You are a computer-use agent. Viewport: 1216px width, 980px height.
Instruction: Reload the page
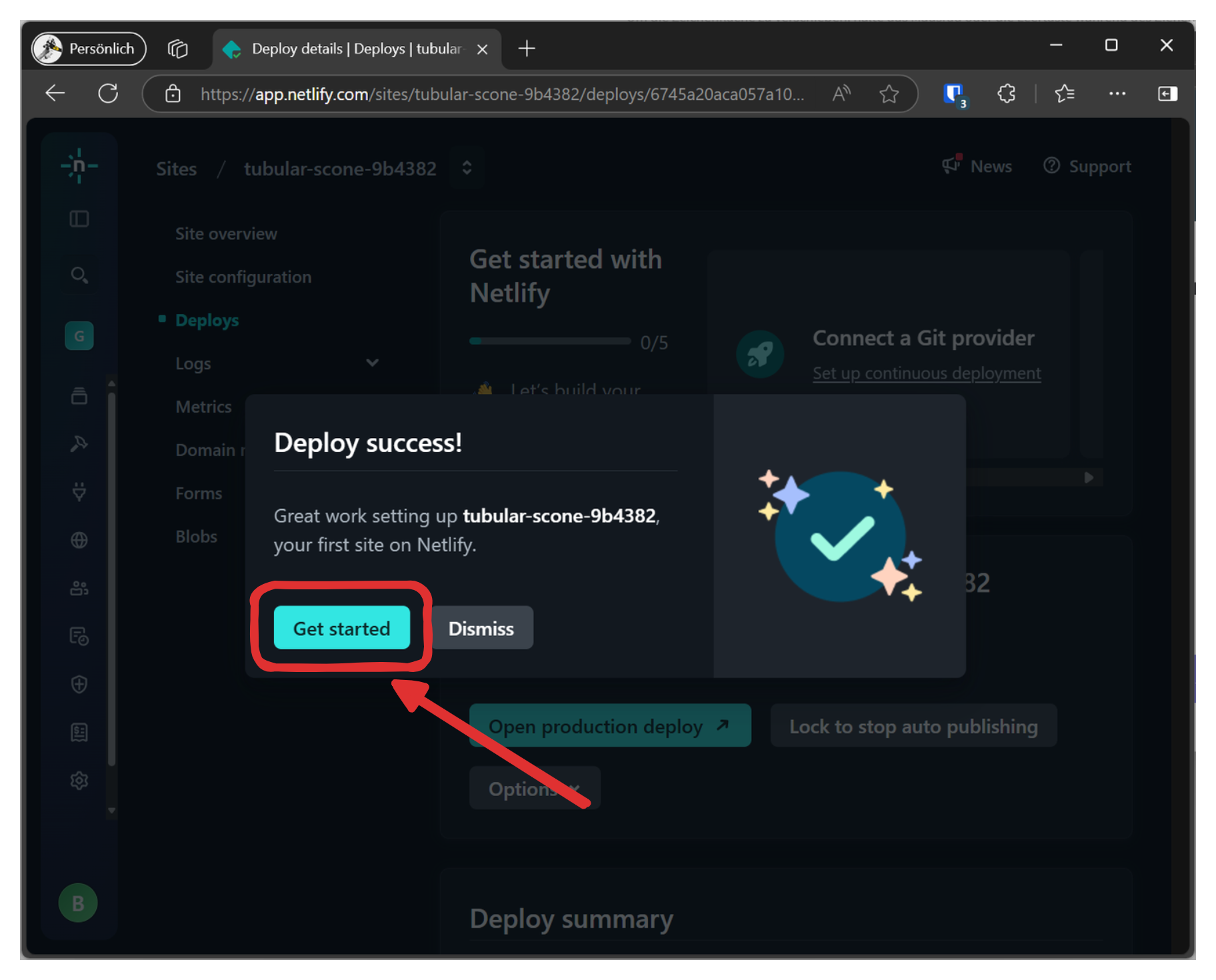coord(108,93)
